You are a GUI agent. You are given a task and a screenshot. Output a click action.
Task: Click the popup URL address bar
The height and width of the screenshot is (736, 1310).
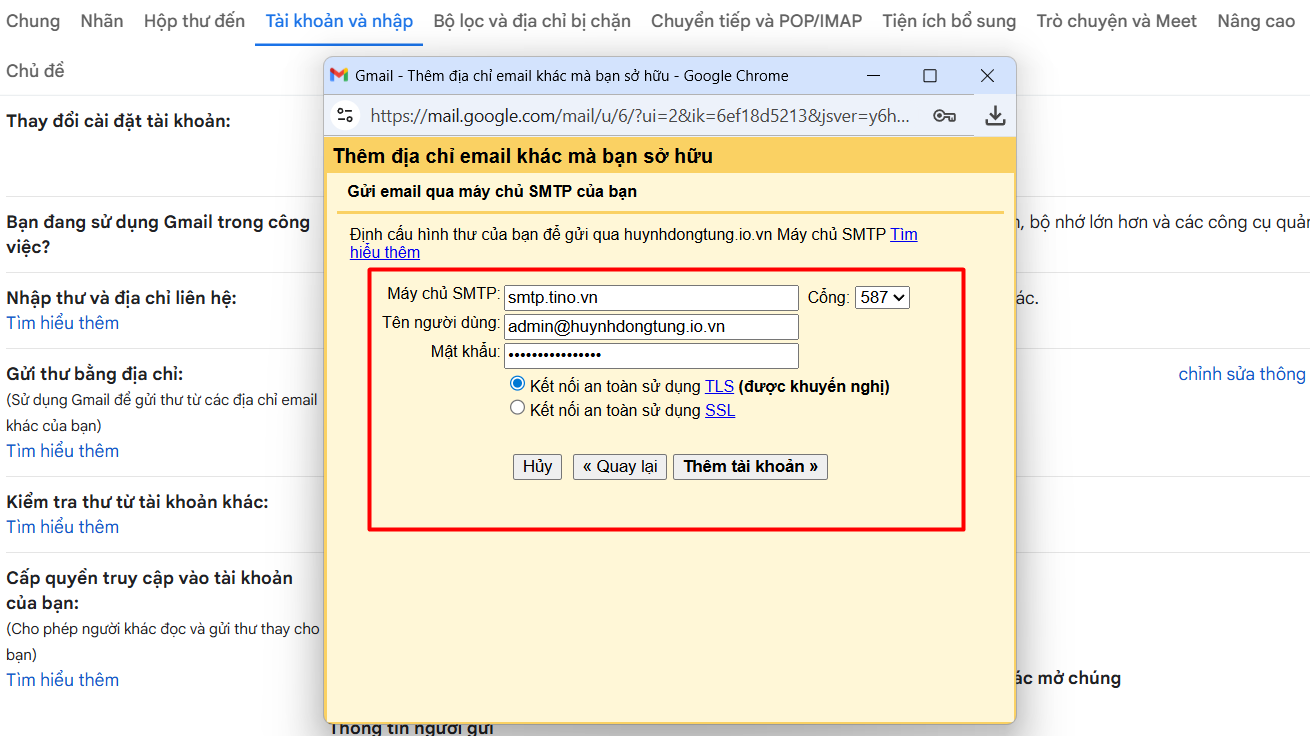[640, 116]
